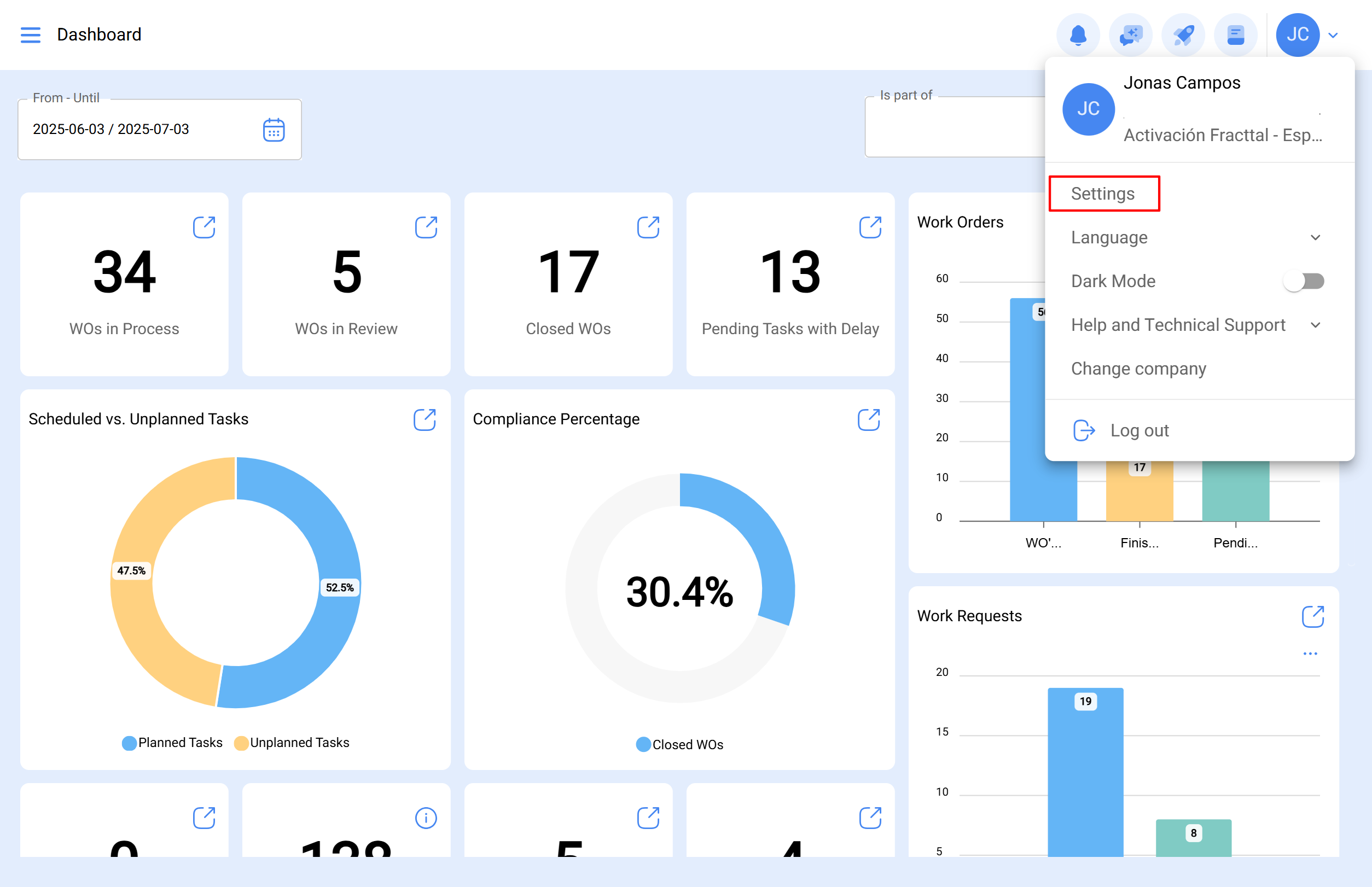1372x887 pixels.
Task: Select Settings from user menu
Action: (1103, 194)
